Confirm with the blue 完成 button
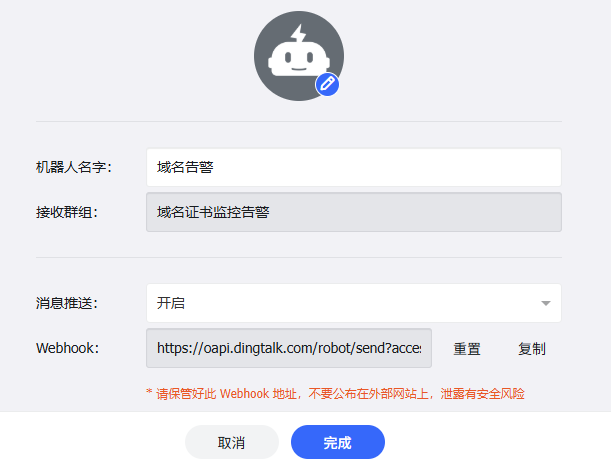This screenshot has height=459, width=611. [x=337, y=442]
